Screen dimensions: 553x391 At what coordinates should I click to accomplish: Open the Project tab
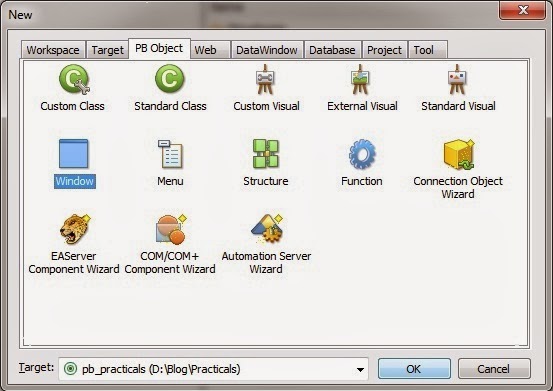384,50
